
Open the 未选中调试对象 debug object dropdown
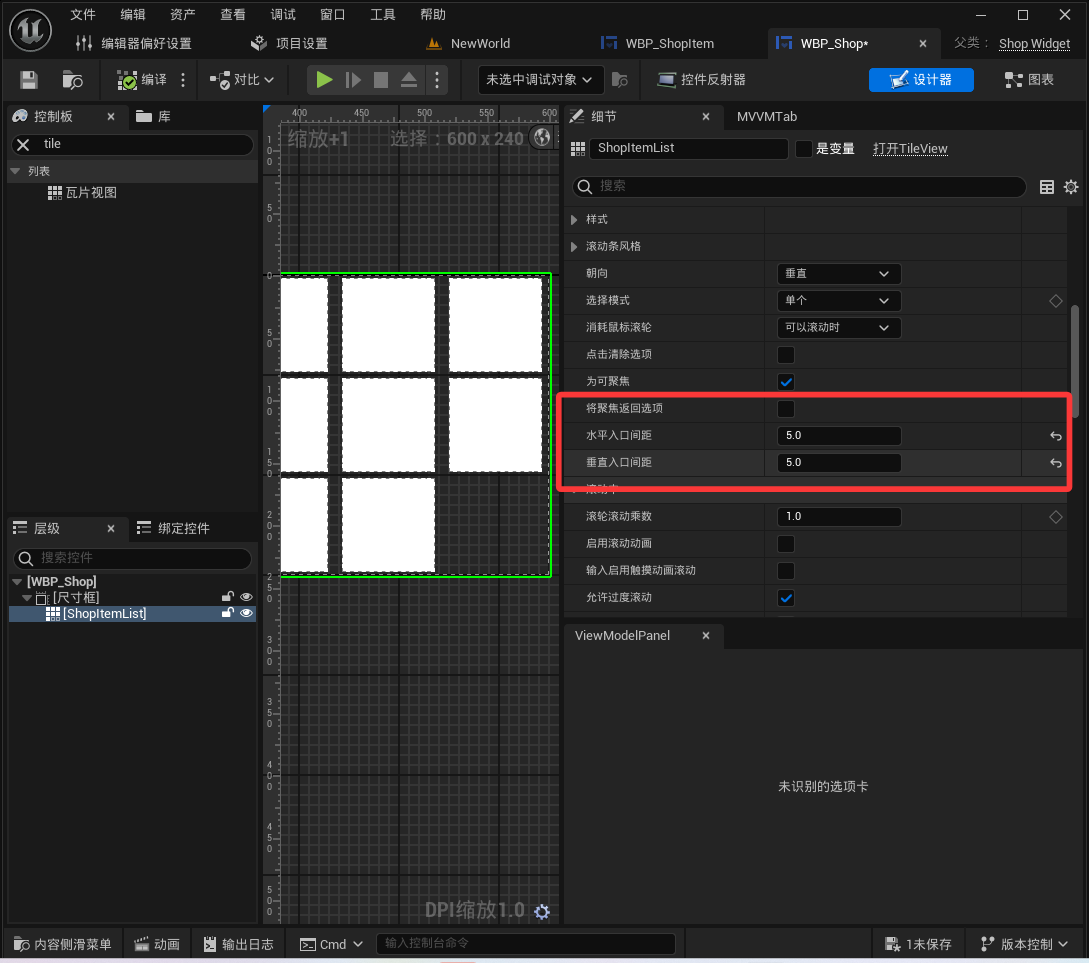click(540, 80)
